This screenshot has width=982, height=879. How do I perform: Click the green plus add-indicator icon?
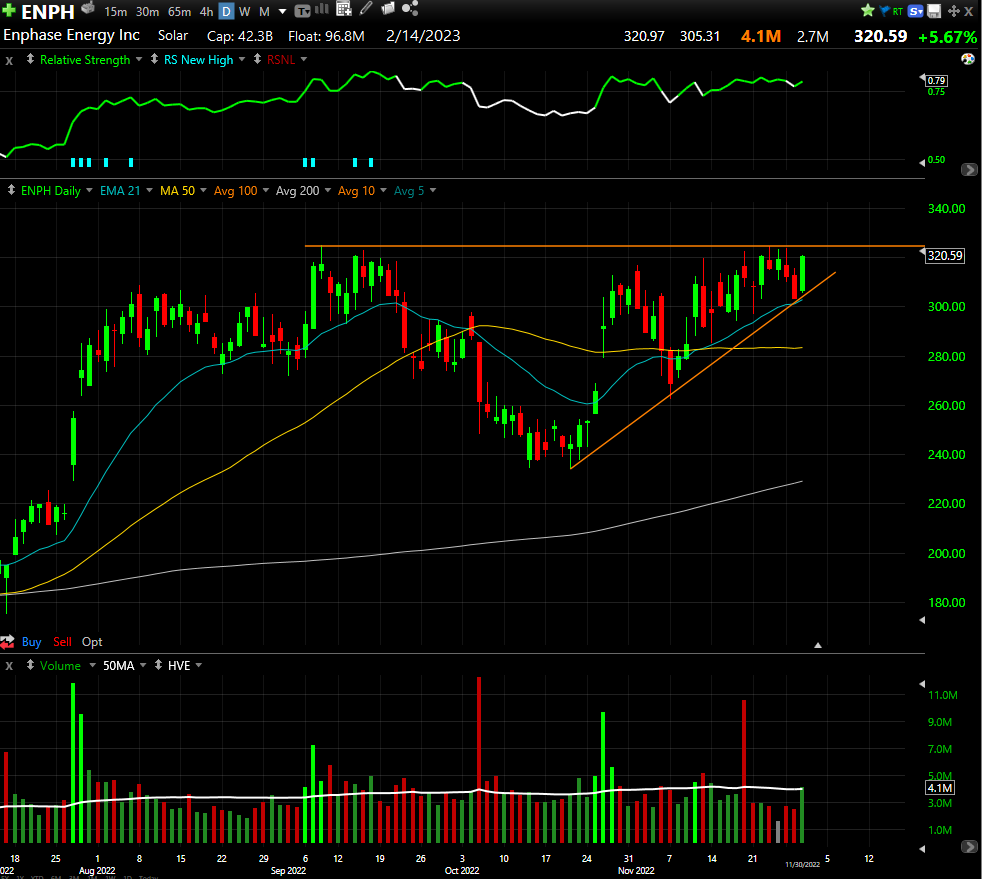pos(9,11)
